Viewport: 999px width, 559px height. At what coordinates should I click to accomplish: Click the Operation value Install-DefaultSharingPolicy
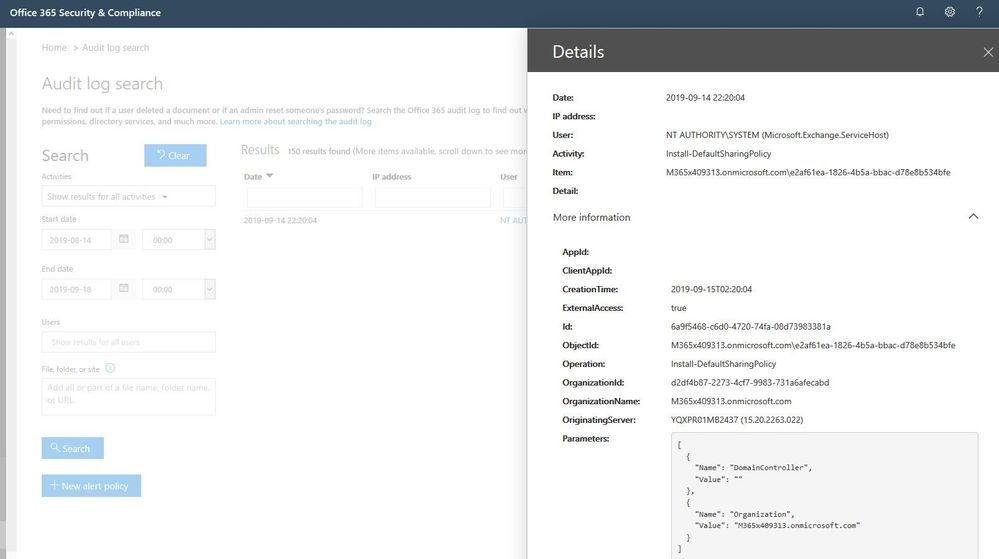click(x=723, y=364)
